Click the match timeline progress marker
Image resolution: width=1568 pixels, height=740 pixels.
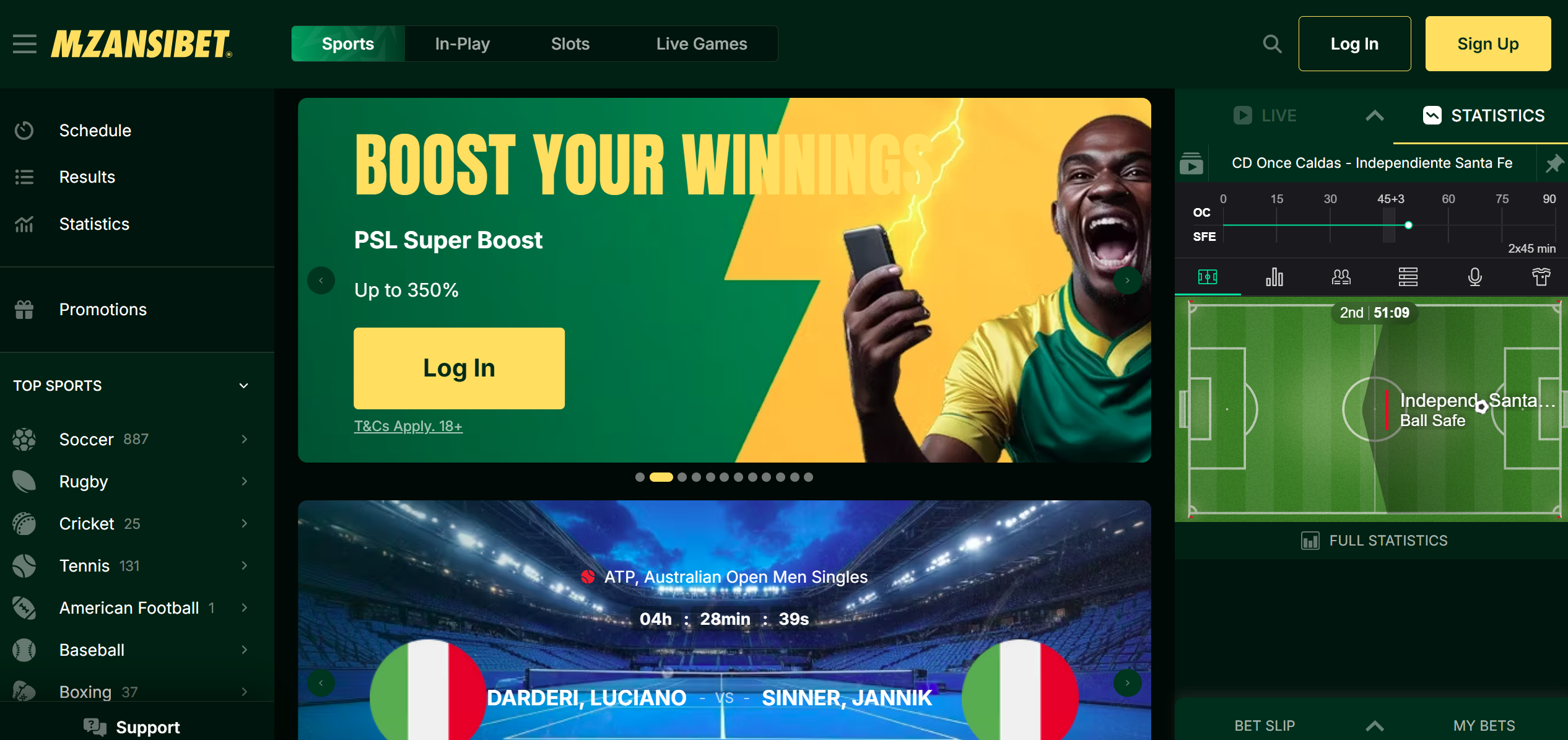coord(1408,225)
